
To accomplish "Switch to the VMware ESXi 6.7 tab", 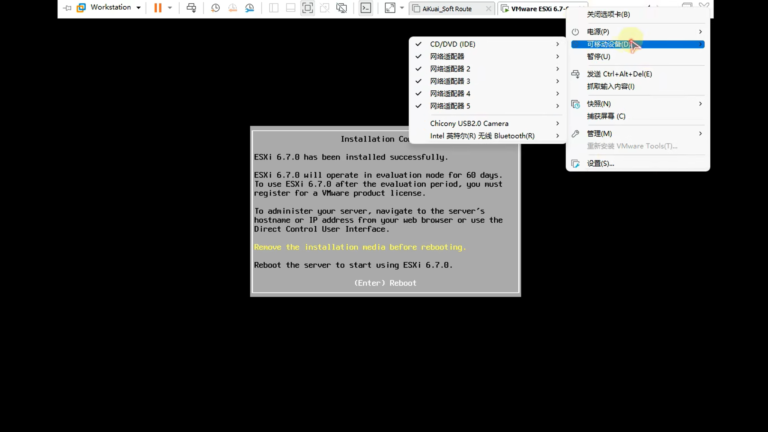I will (535, 9).
